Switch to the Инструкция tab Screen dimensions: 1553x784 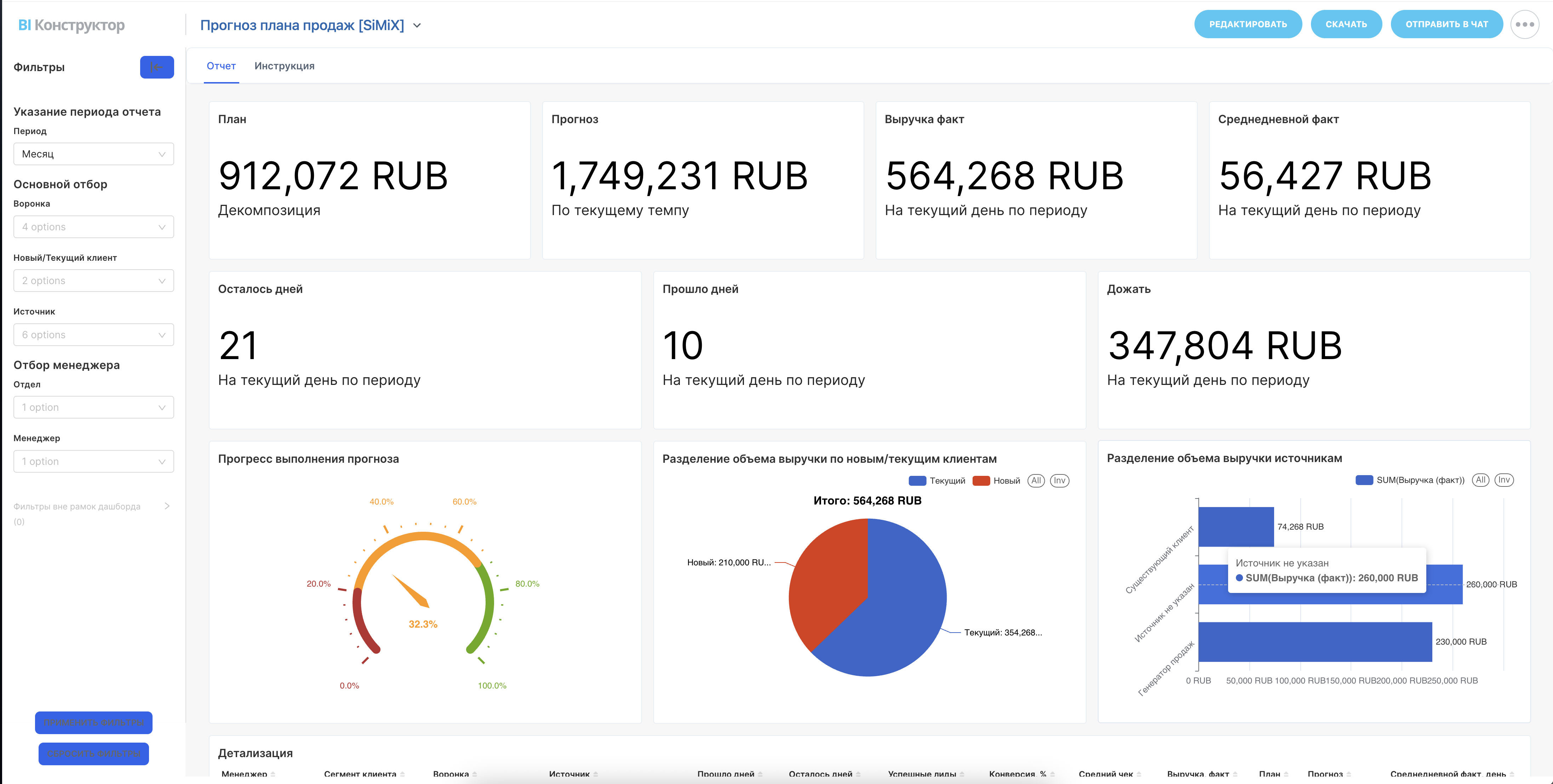tap(284, 66)
